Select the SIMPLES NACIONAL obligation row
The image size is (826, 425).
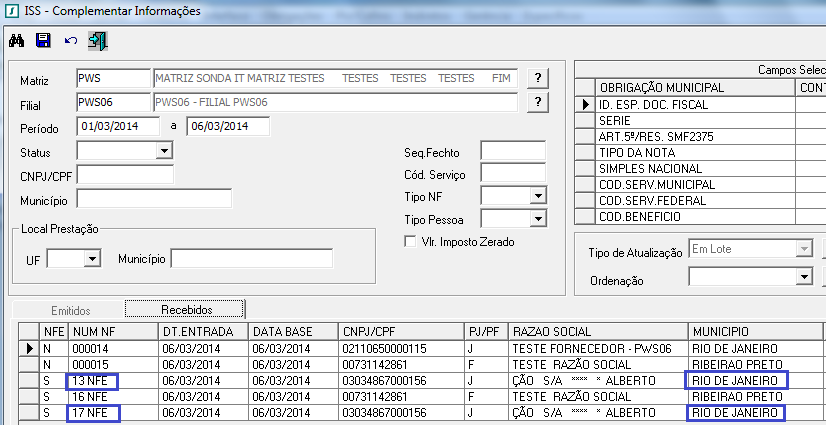point(686,168)
